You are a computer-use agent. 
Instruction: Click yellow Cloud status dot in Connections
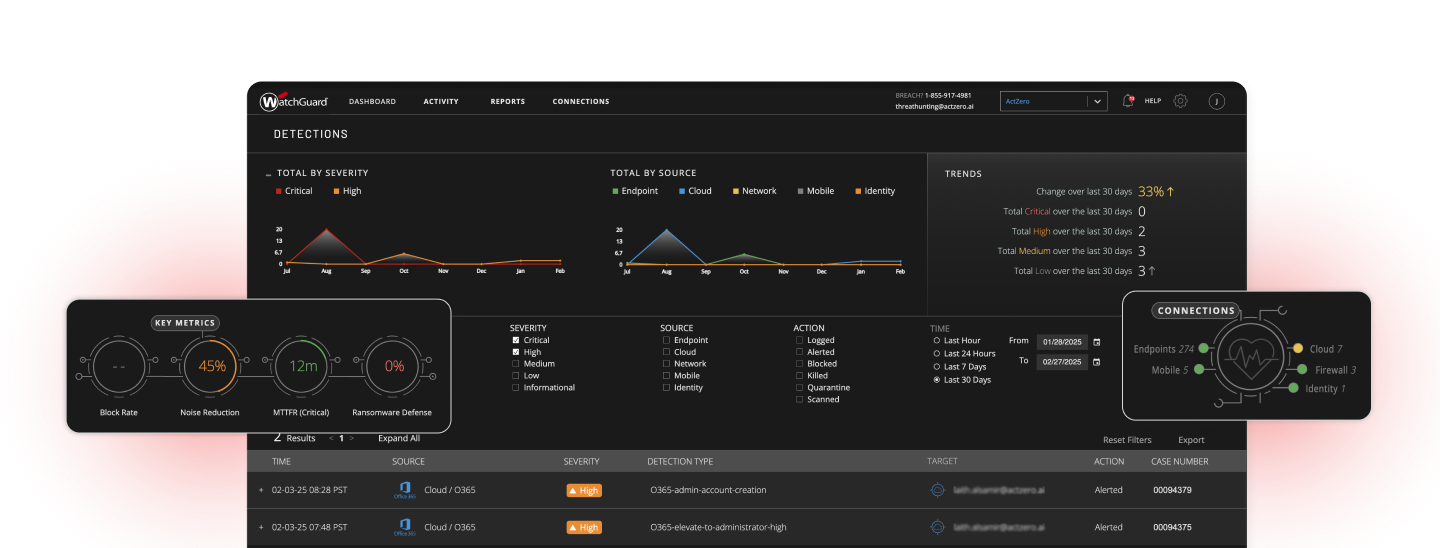click(x=1298, y=349)
